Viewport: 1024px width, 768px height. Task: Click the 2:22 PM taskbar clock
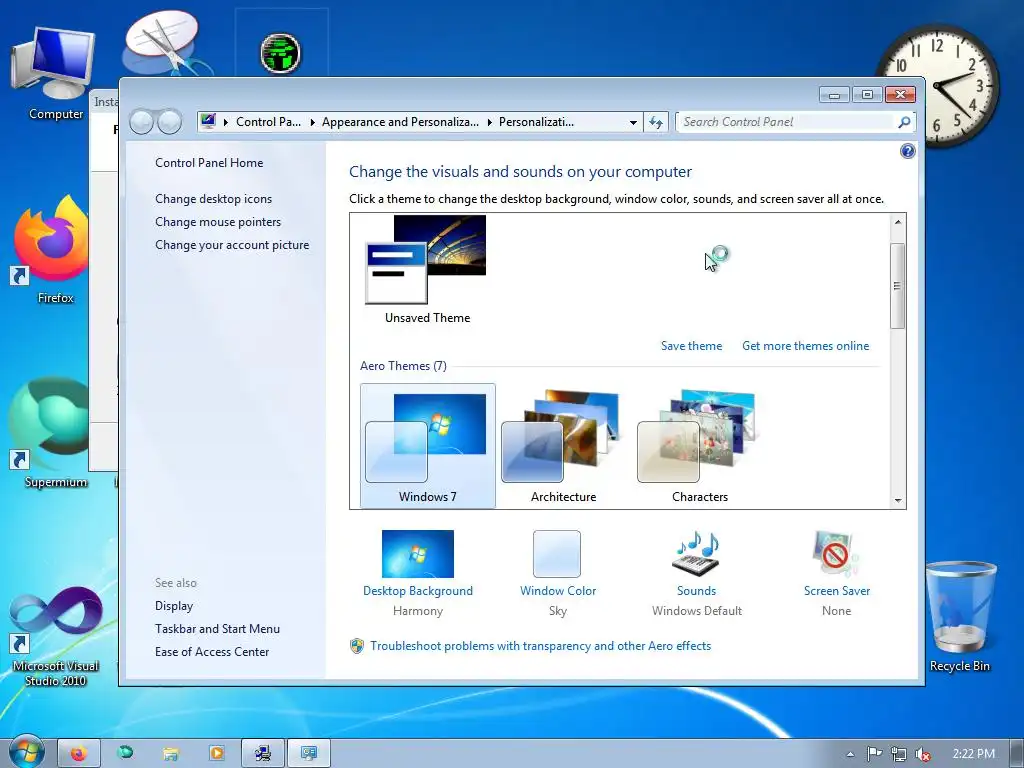point(973,754)
